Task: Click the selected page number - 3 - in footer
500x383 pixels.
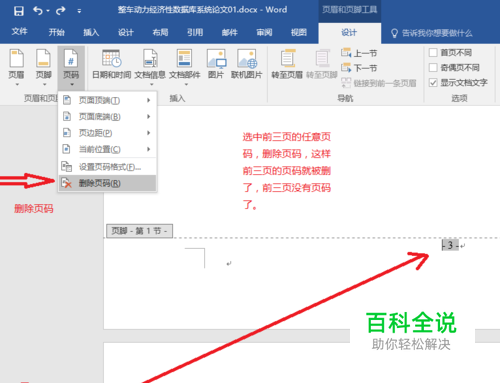Action: pyautogui.click(x=450, y=246)
